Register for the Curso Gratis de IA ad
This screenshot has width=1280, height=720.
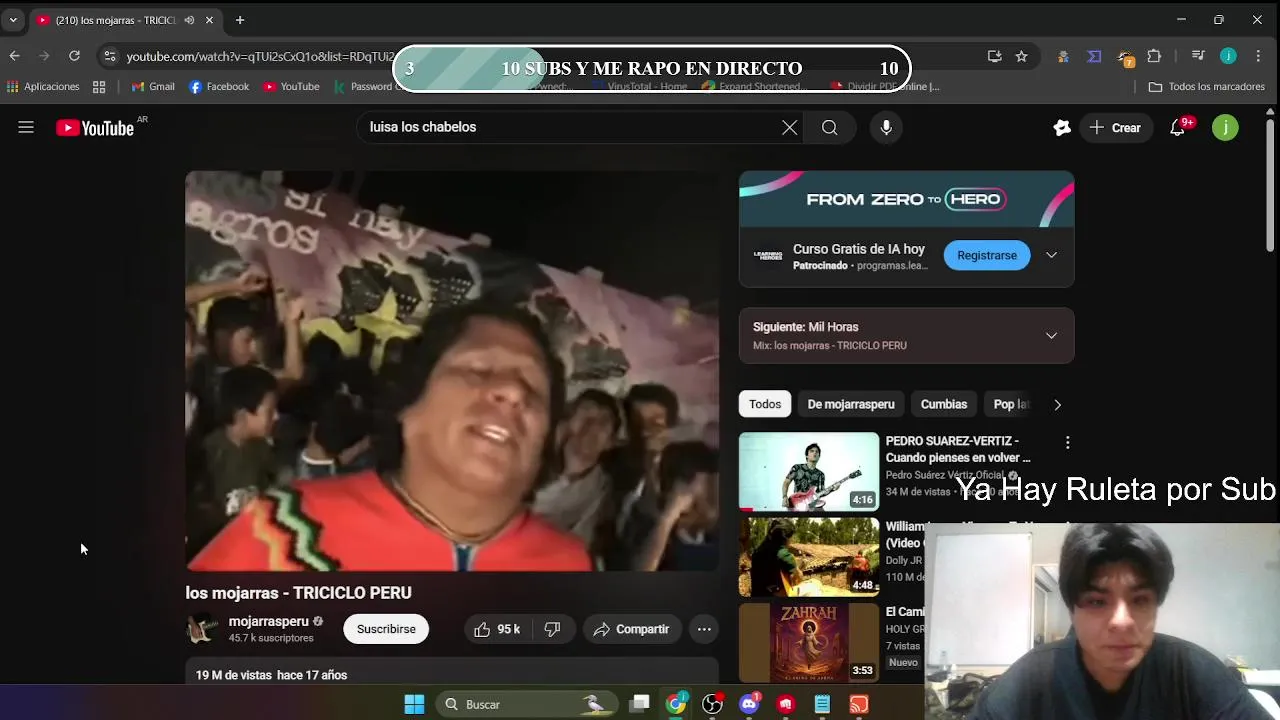coord(987,255)
